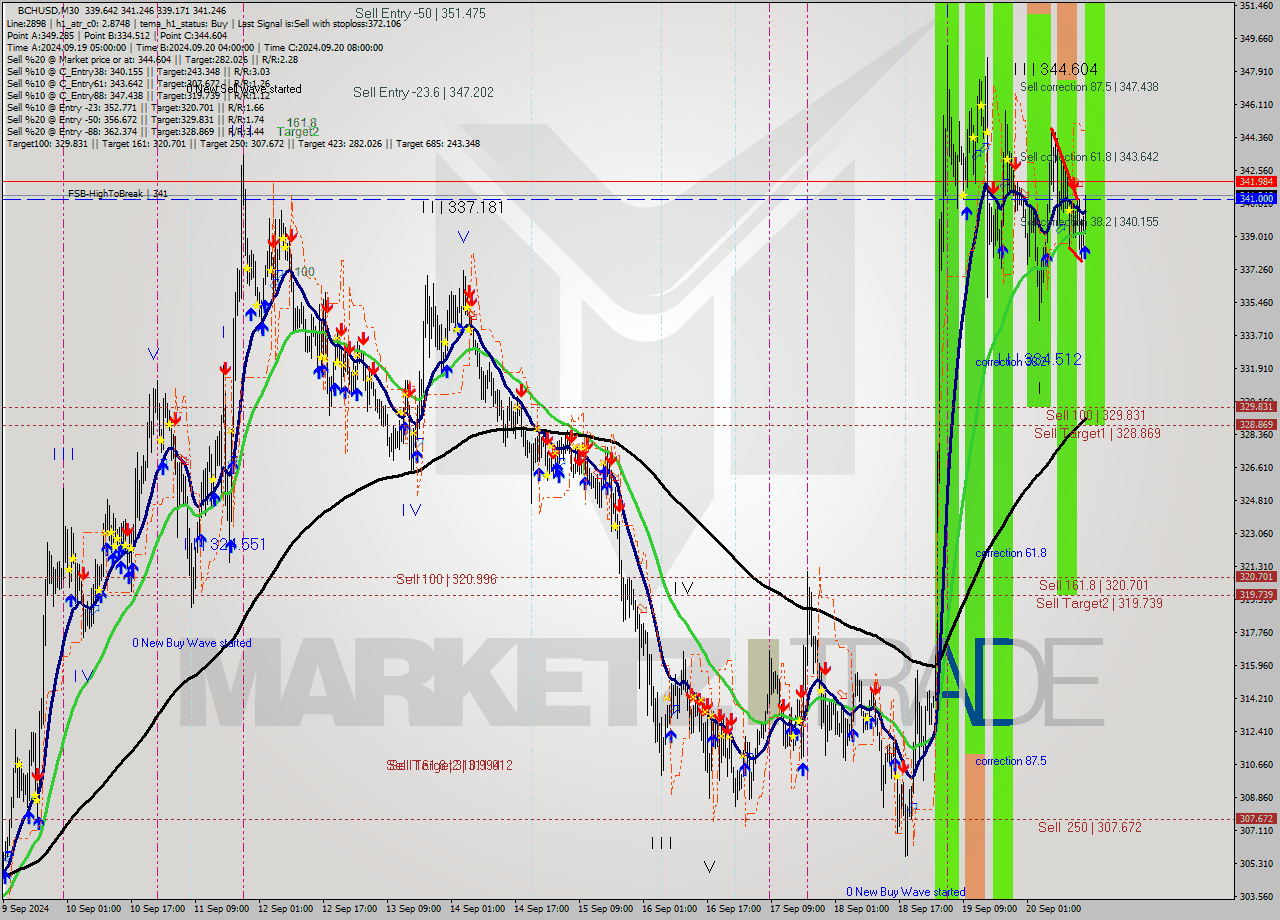This screenshot has width=1280, height=920.
Task: Click the '14 Sep 17:00' time label
Action: pos(543,909)
